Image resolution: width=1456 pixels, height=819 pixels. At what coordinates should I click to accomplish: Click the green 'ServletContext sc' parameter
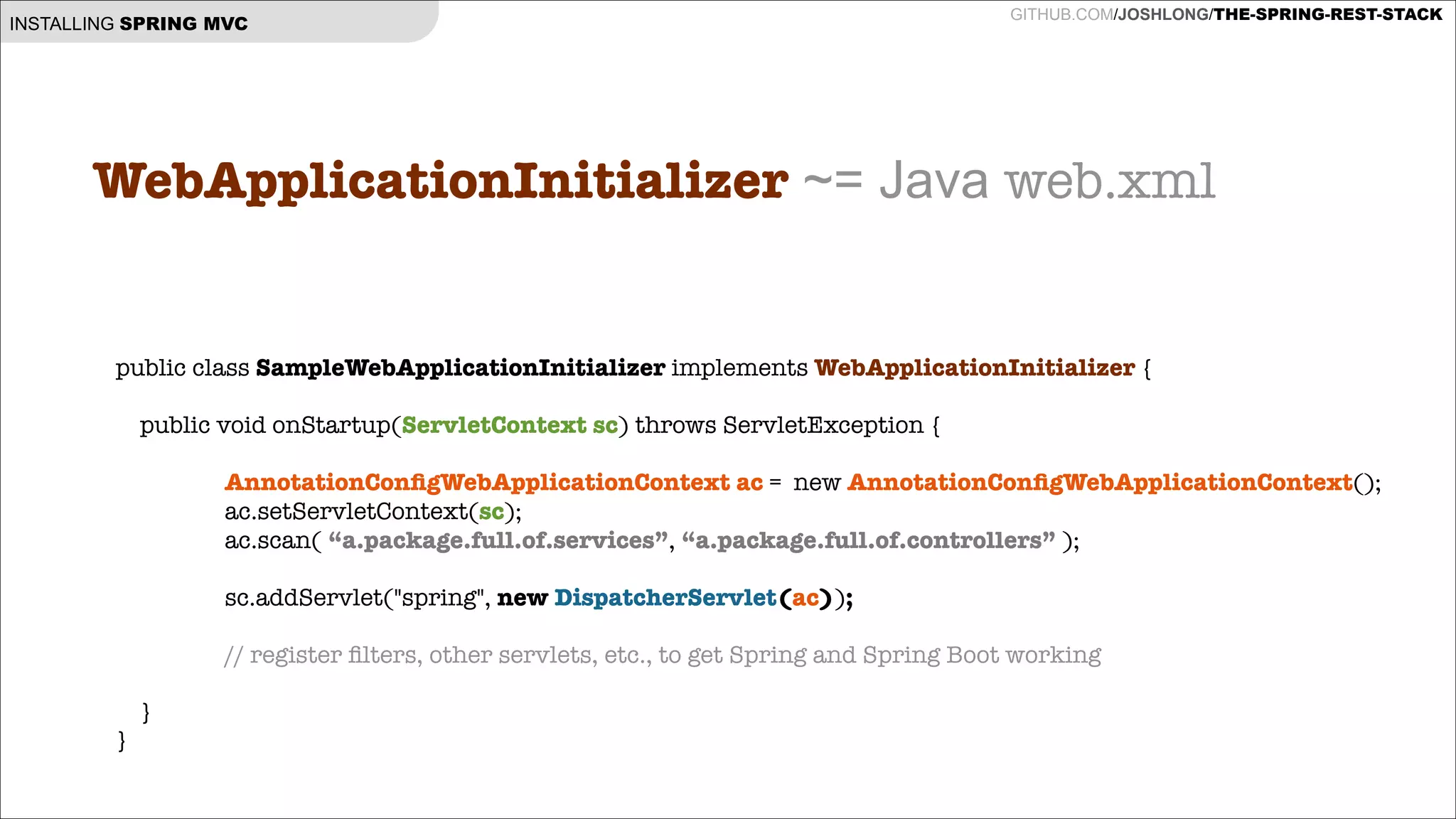pos(509,425)
